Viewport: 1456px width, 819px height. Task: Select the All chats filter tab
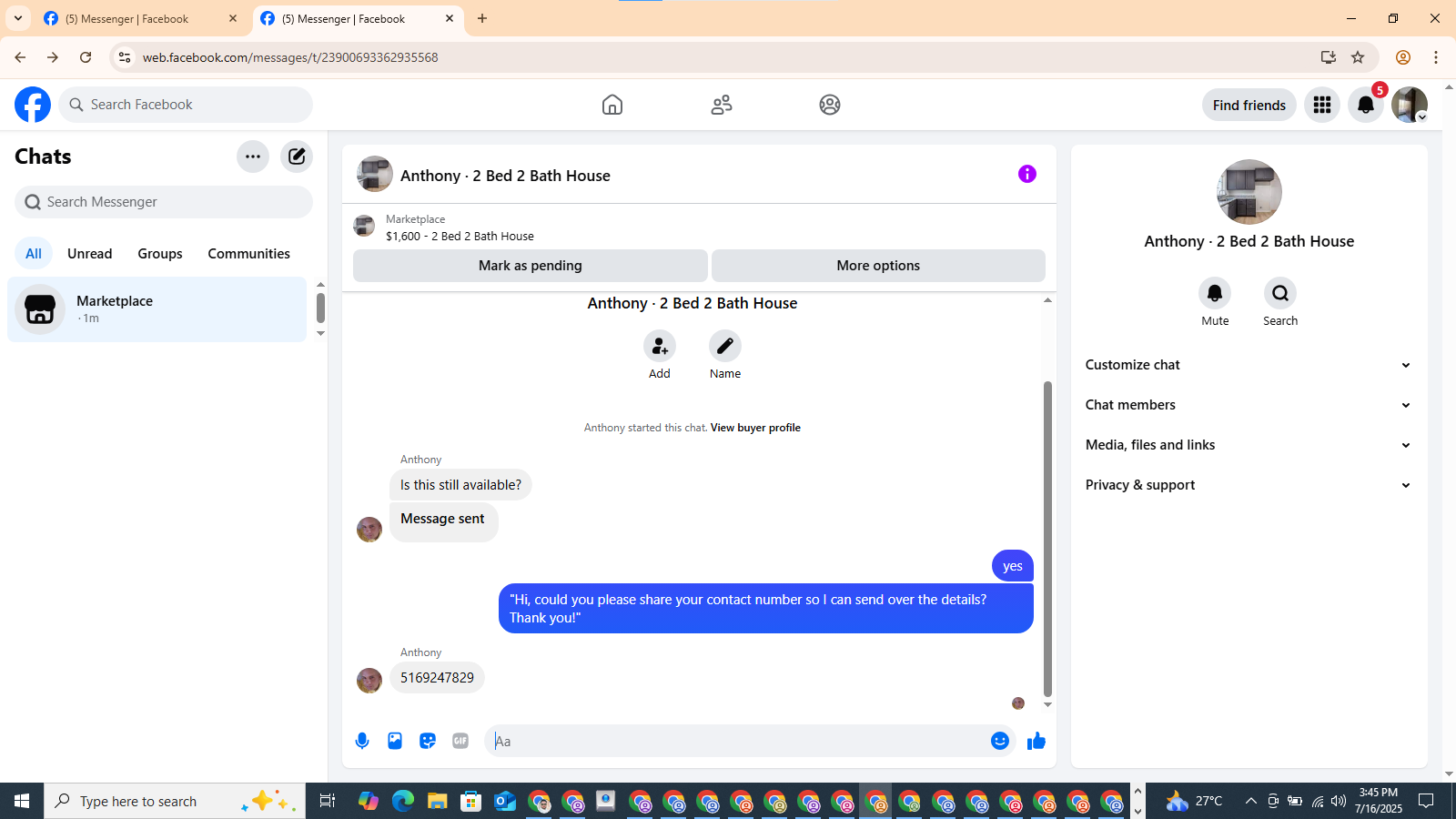pos(34,254)
